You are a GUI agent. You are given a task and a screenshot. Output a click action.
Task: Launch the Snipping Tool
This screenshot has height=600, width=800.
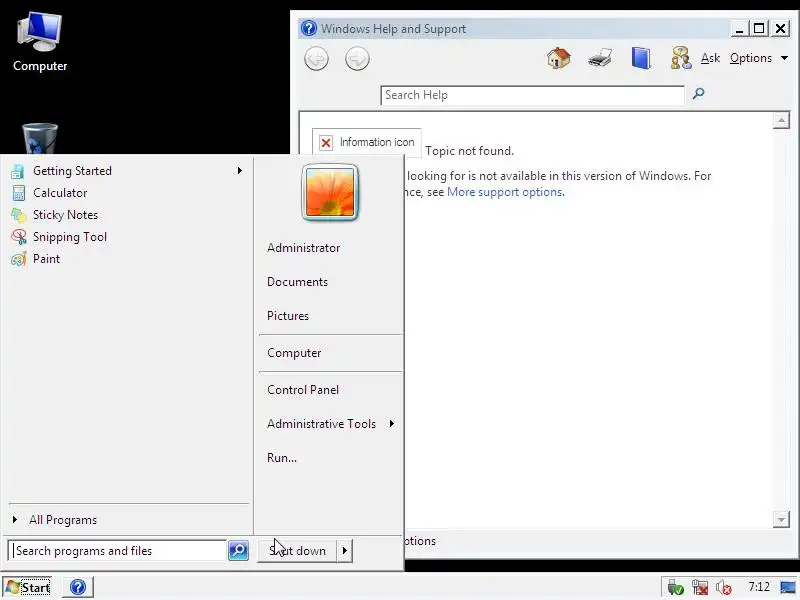(x=70, y=237)
